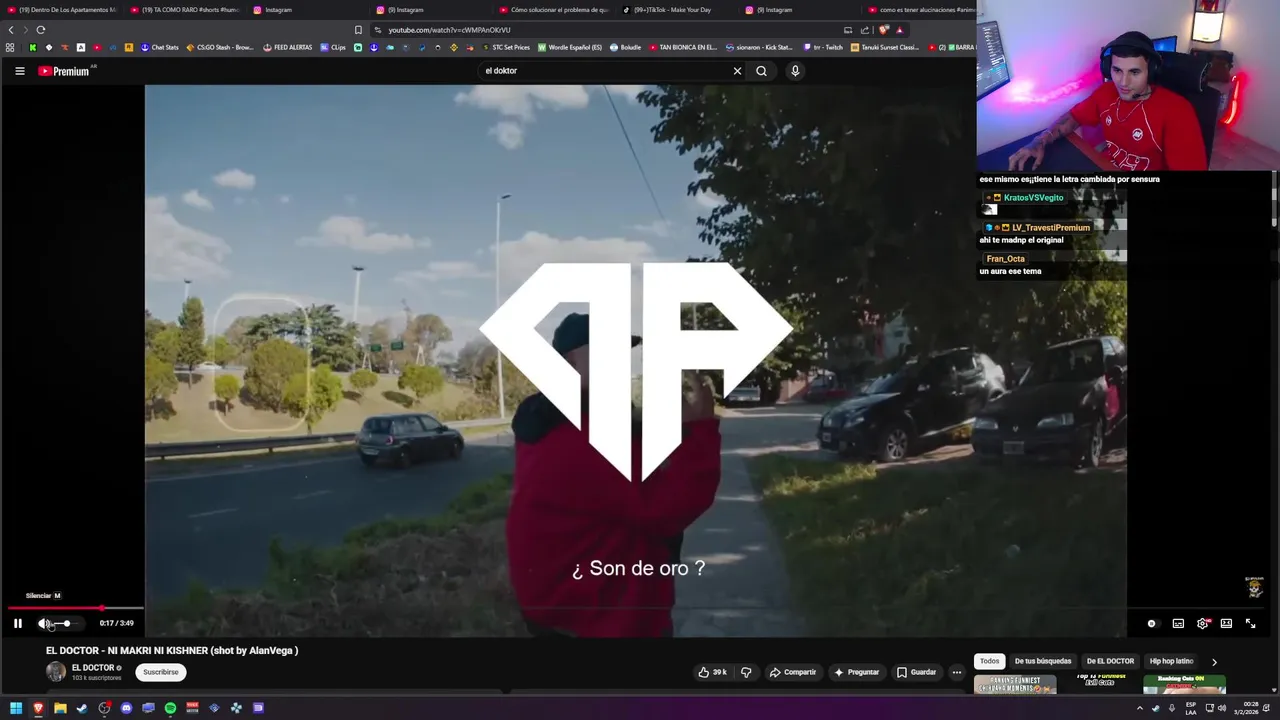The height and width of the screenshot is (720, 1280).
Task: Open the player settings gear
Action: click(x=1203, y=623)
